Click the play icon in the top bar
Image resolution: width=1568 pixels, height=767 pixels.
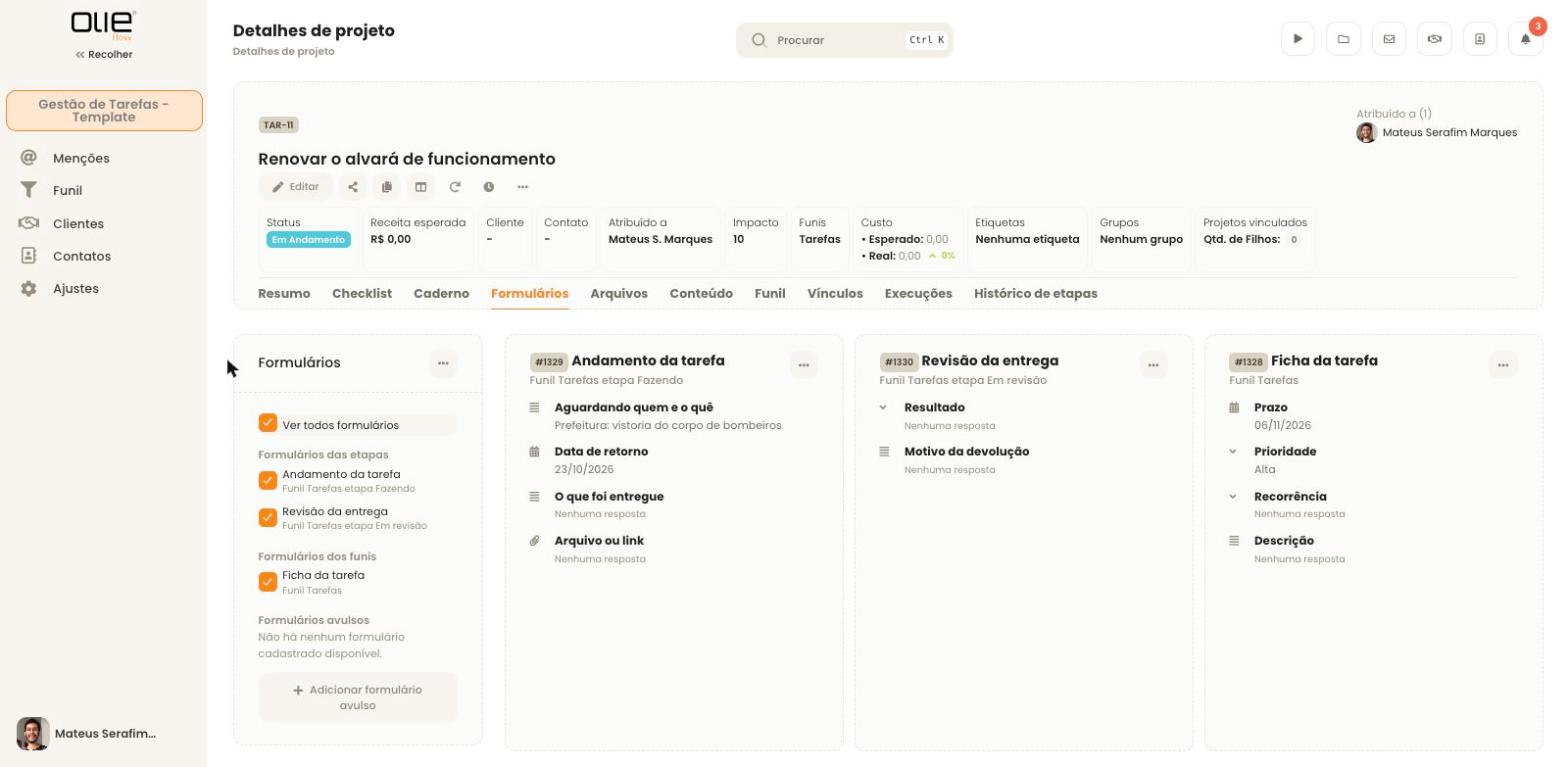tap(1298, 39)
